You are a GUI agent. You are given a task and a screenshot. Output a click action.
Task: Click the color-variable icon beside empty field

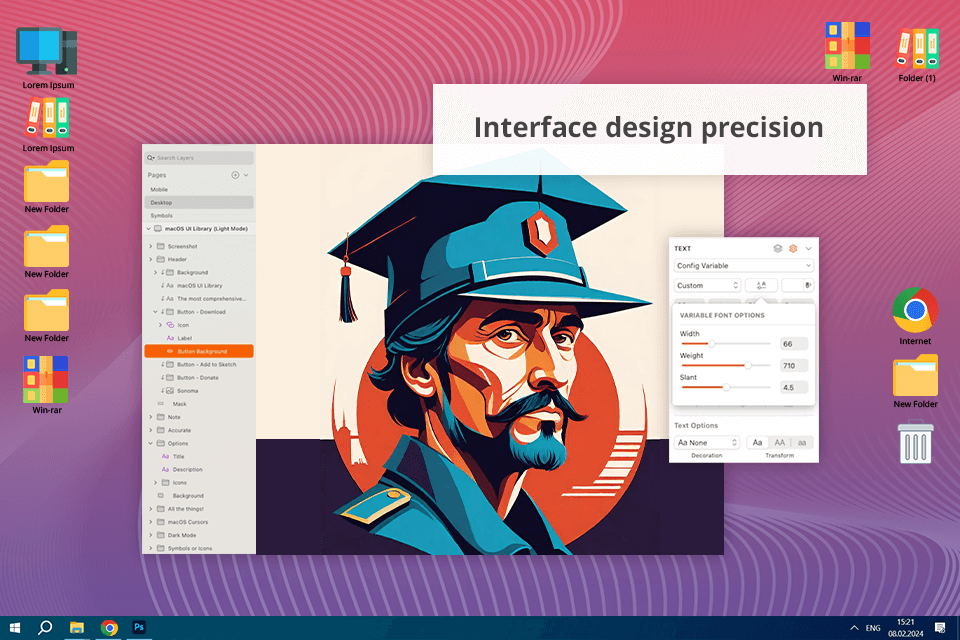808,285
